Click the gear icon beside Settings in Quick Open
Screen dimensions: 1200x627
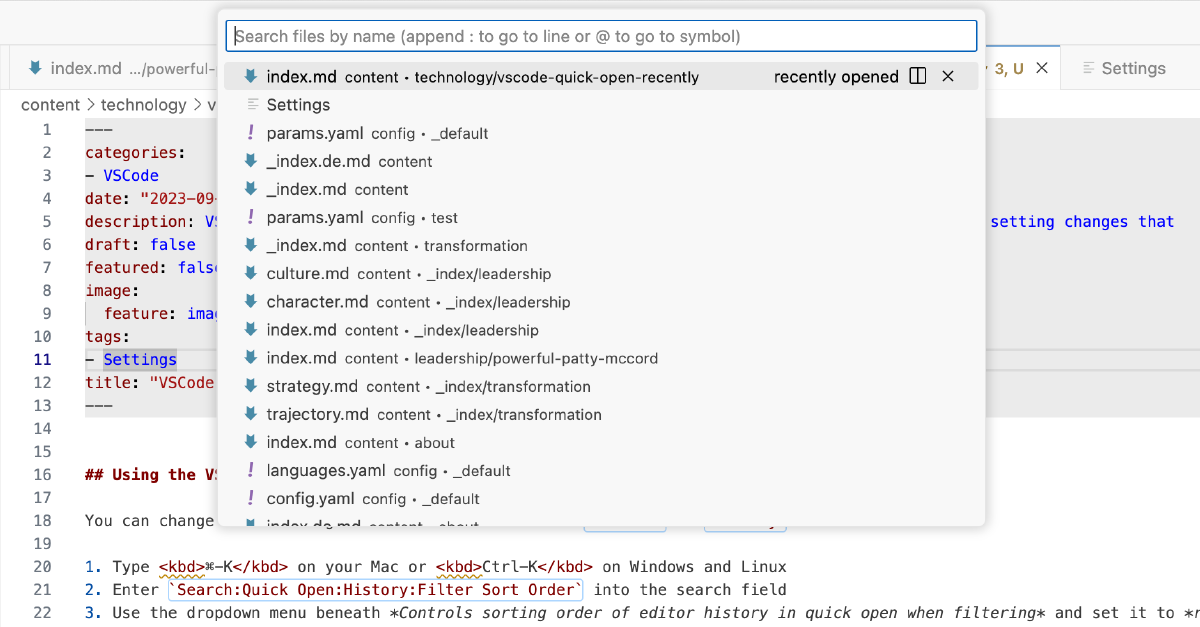tap(250, 104)
